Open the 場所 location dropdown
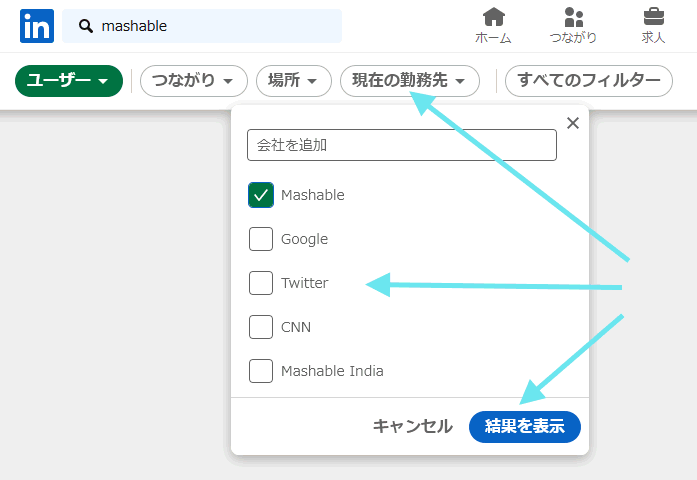The height and width of the screenshot is (480, 697). pos(294,81)
